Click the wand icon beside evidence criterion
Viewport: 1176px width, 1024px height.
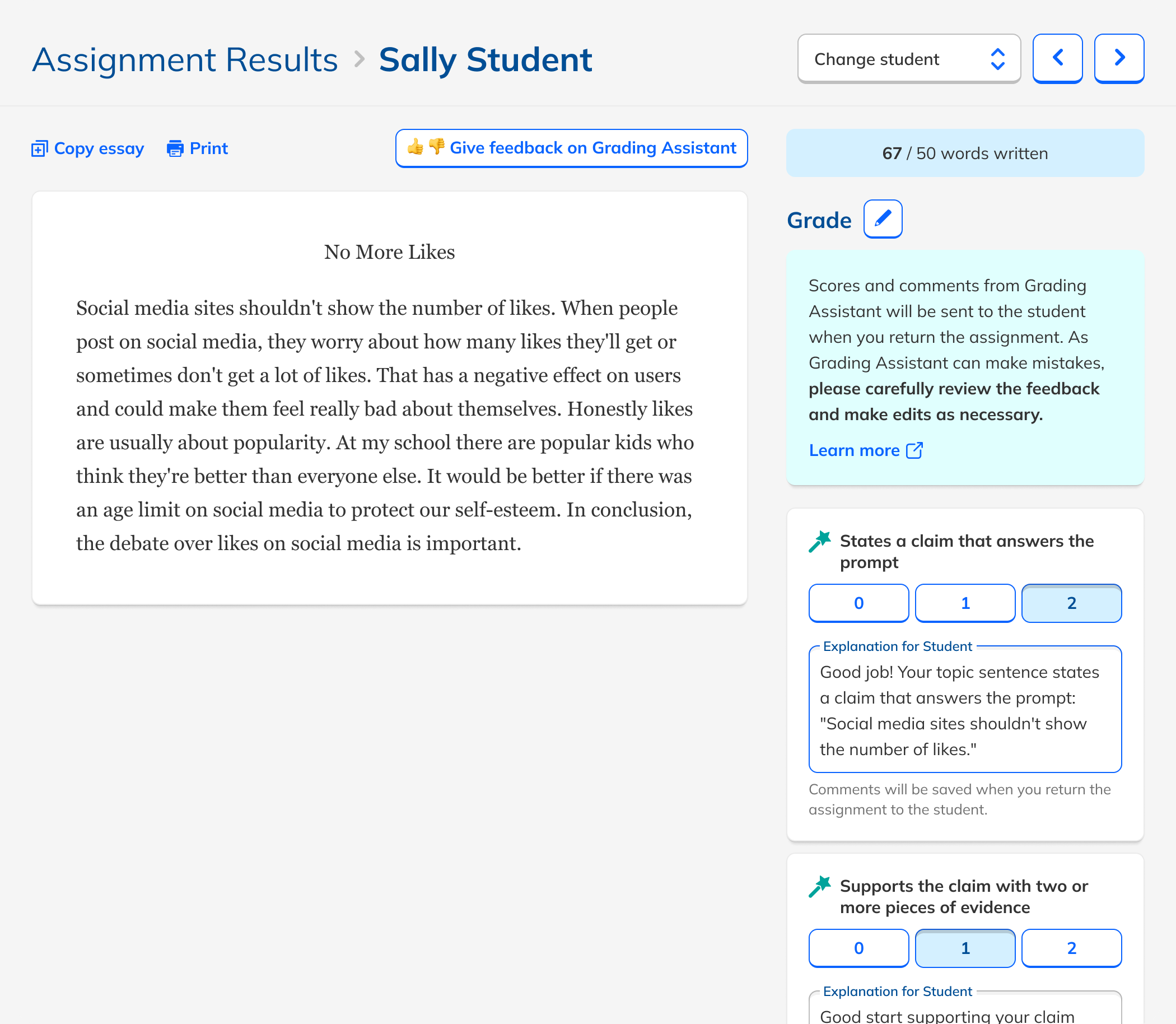point(821,886)
